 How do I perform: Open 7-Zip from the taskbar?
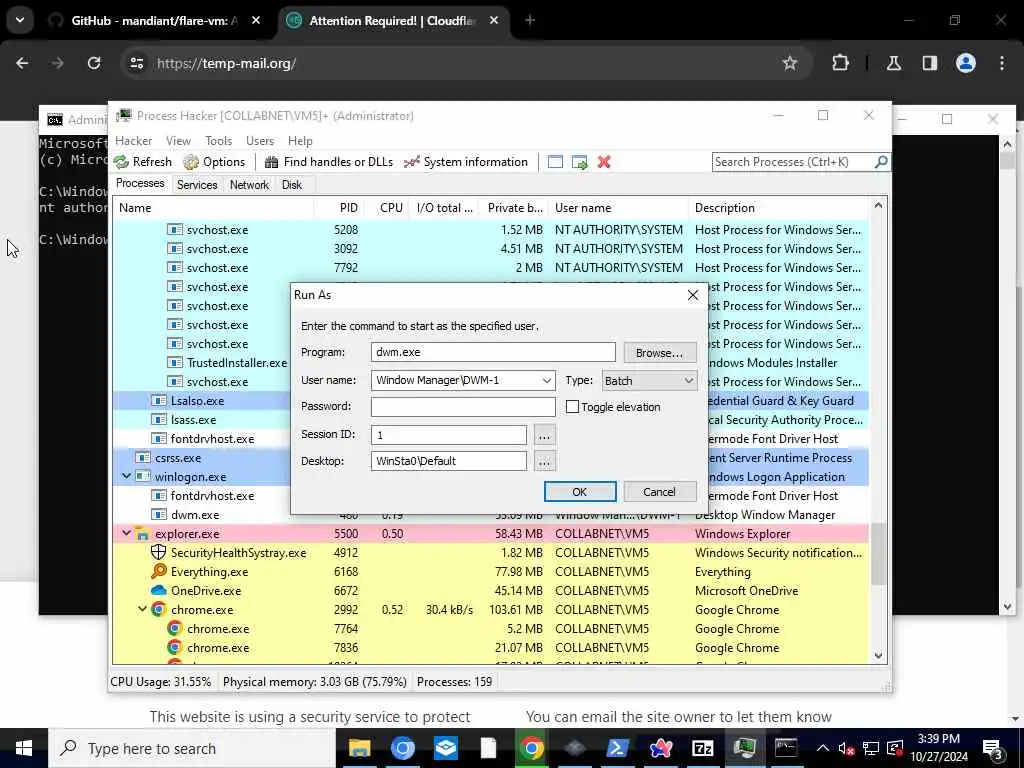(x=702, y=748)
